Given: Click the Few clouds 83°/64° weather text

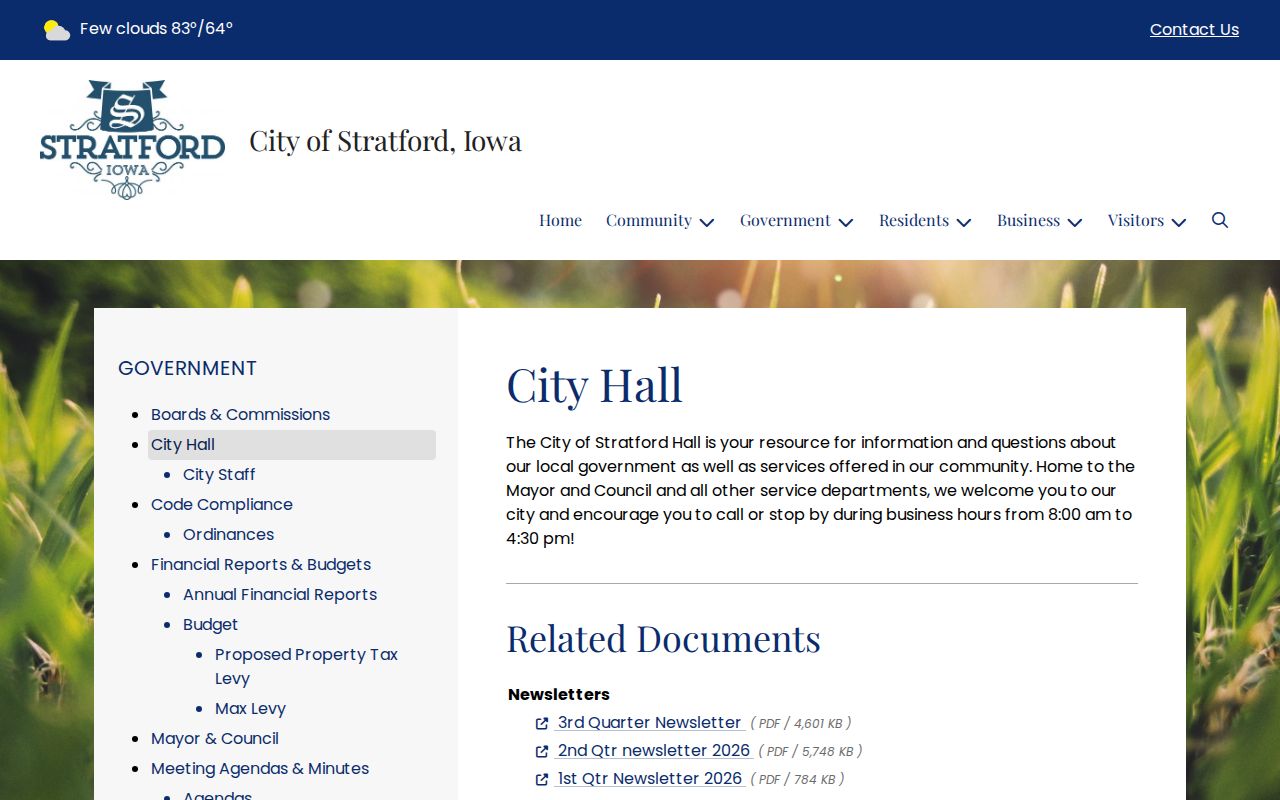Looking at the screenshot, I should pyautogui.click(x=156, y=29).
